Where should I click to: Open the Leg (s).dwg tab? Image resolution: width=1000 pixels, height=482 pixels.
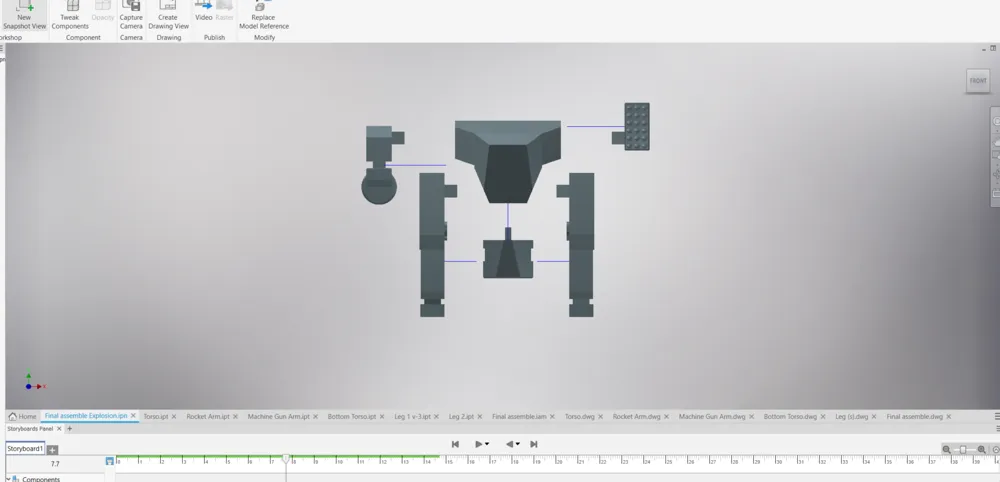point(851,416)
